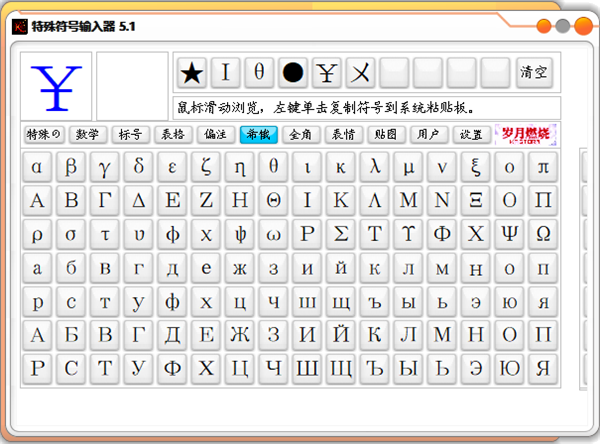Click the uppercase Greek Sigma Σ key
Viewport: 600px width, 444px height.
pos(341,234)
